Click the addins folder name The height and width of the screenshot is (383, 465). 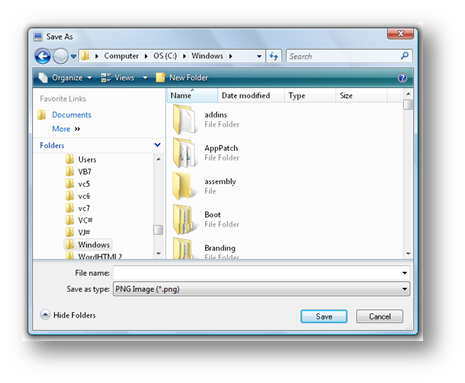216,115
